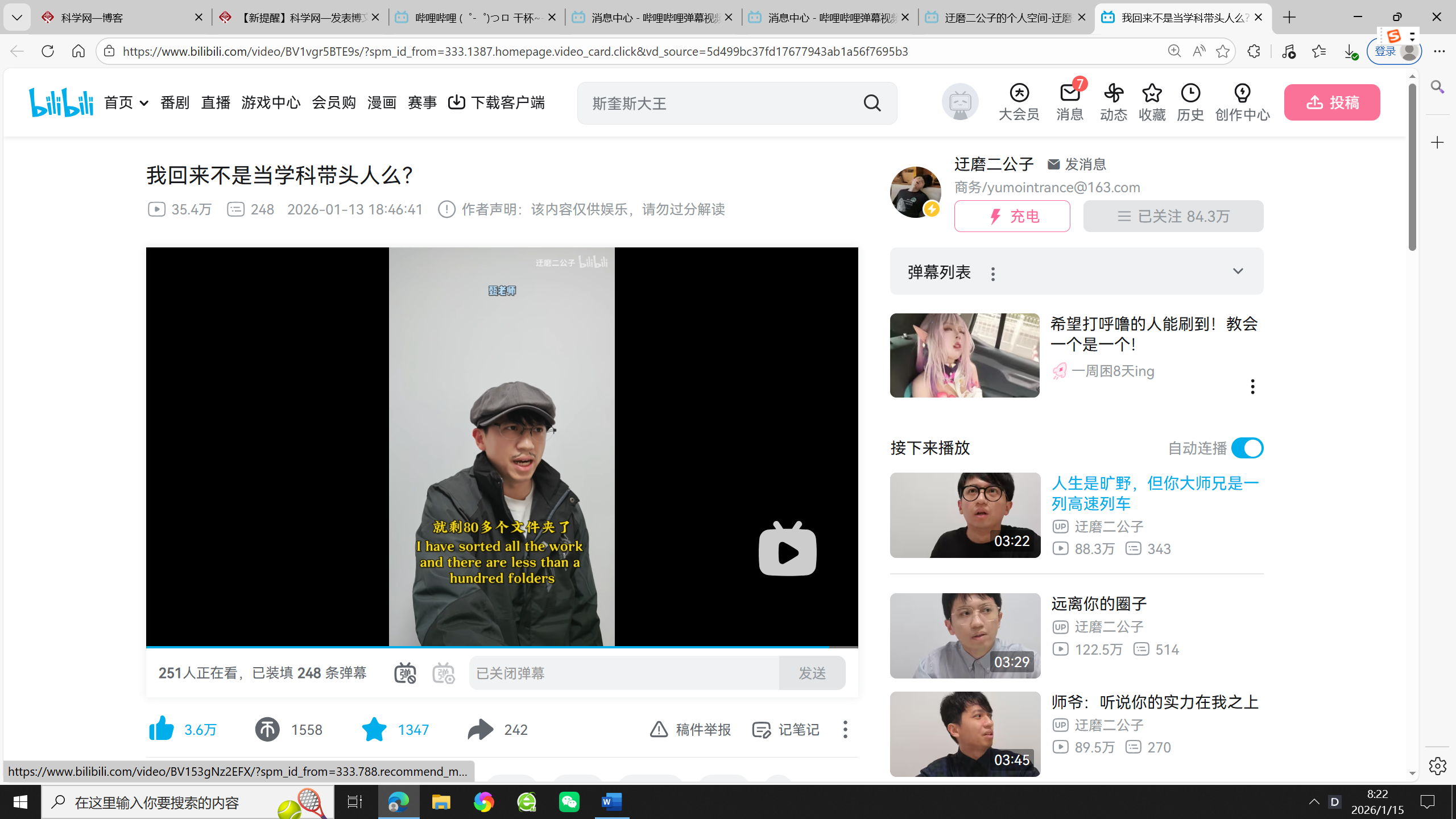
Task: Expand the 弹幕列表 panel chevron
Action: [1238, 271]
